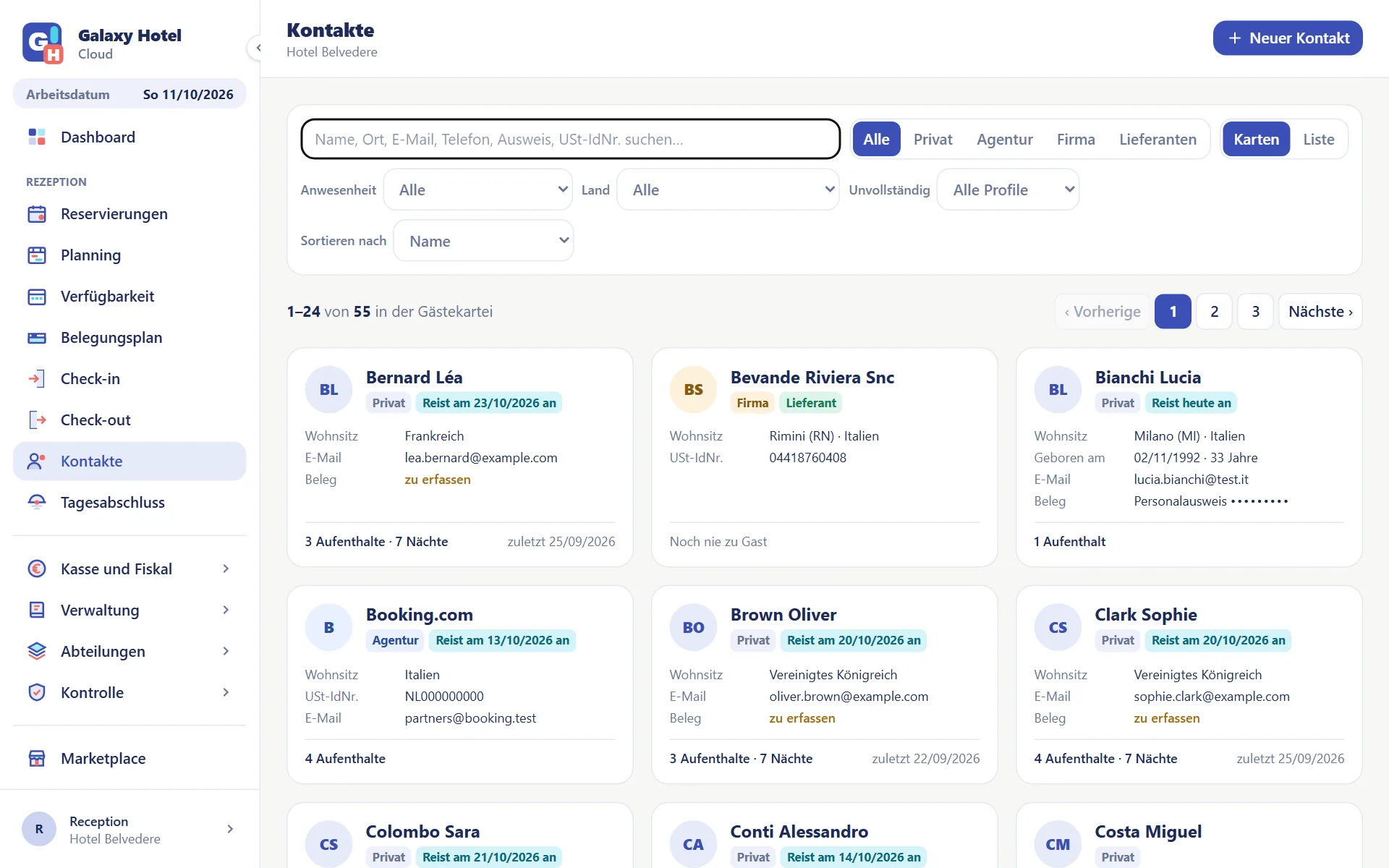The image size is (1389, 868).
Task: Click the Check-in arrow icon
Action: click(x=37, y=379)
